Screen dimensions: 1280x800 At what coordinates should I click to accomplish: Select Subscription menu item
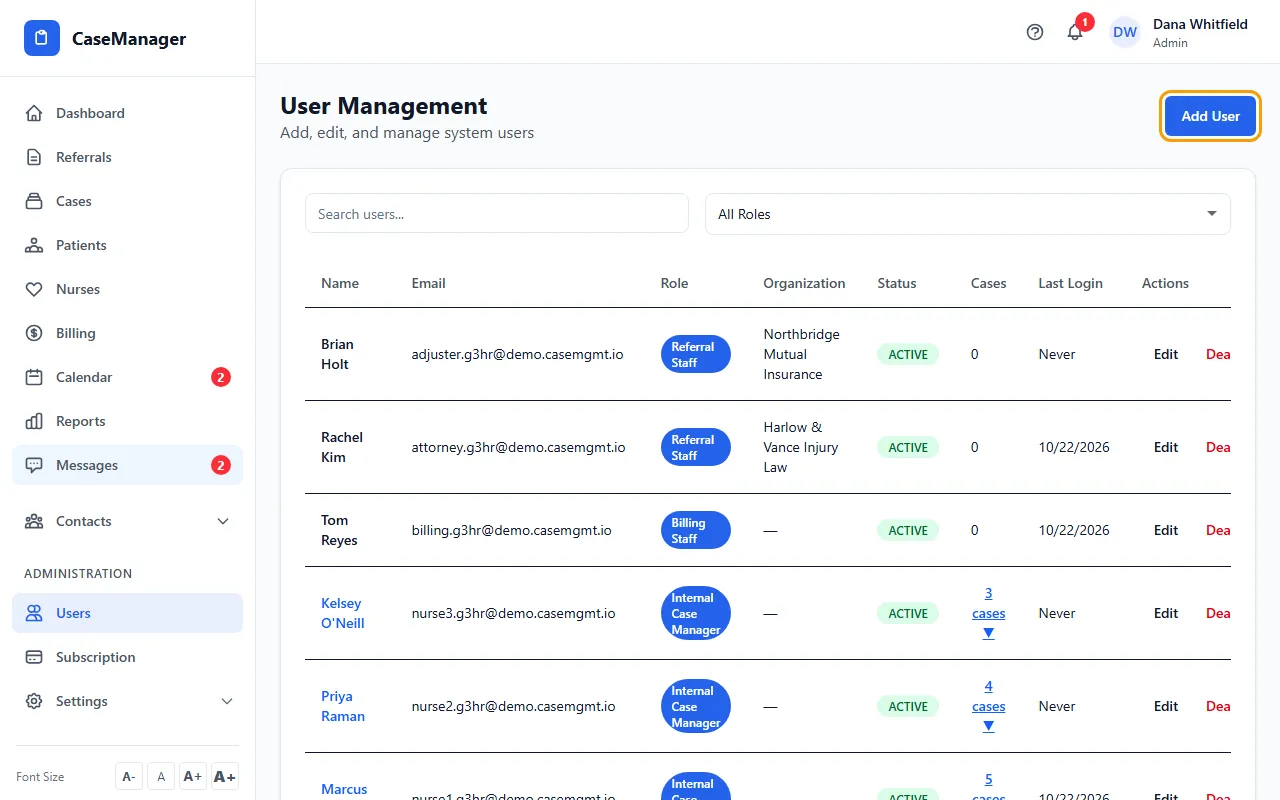pos(127,657)
